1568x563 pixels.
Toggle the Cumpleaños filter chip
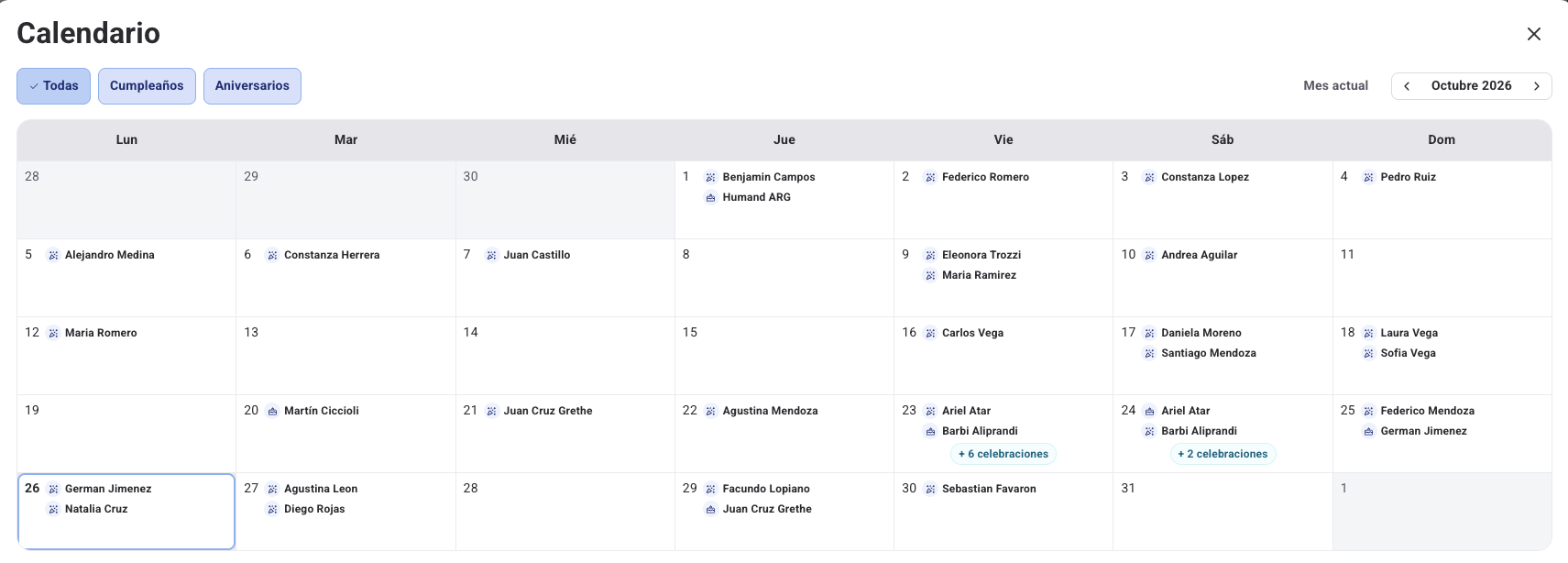click(147, 85)
